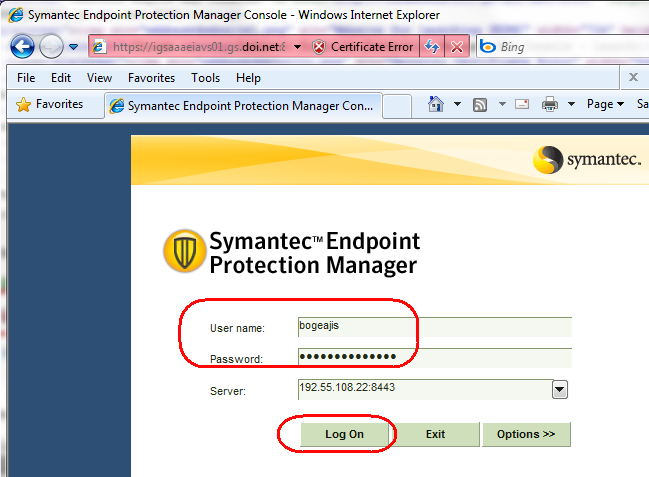
Task: Stop loading with the red X icon
Action: pyautogui.click(x=457, y=46)
